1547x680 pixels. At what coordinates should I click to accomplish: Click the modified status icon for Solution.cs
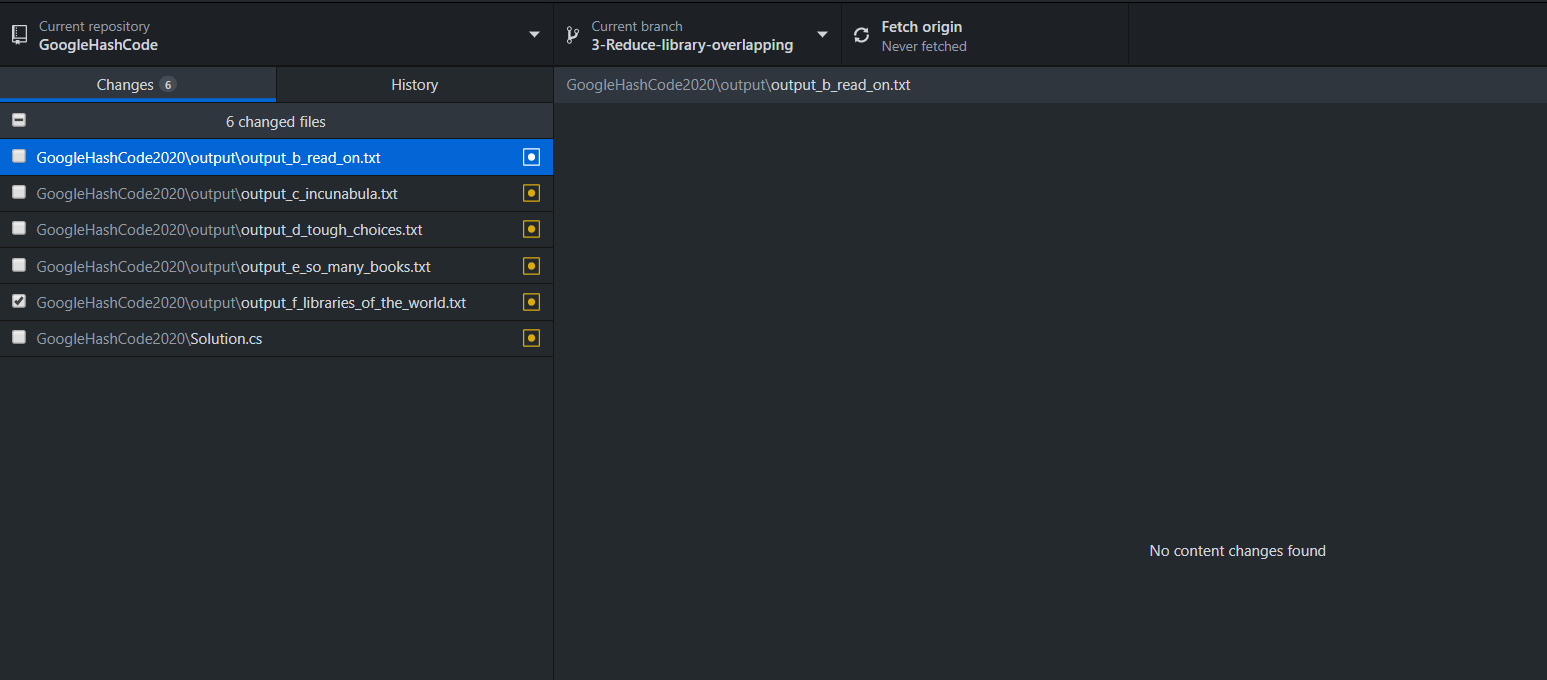point(531,338)
